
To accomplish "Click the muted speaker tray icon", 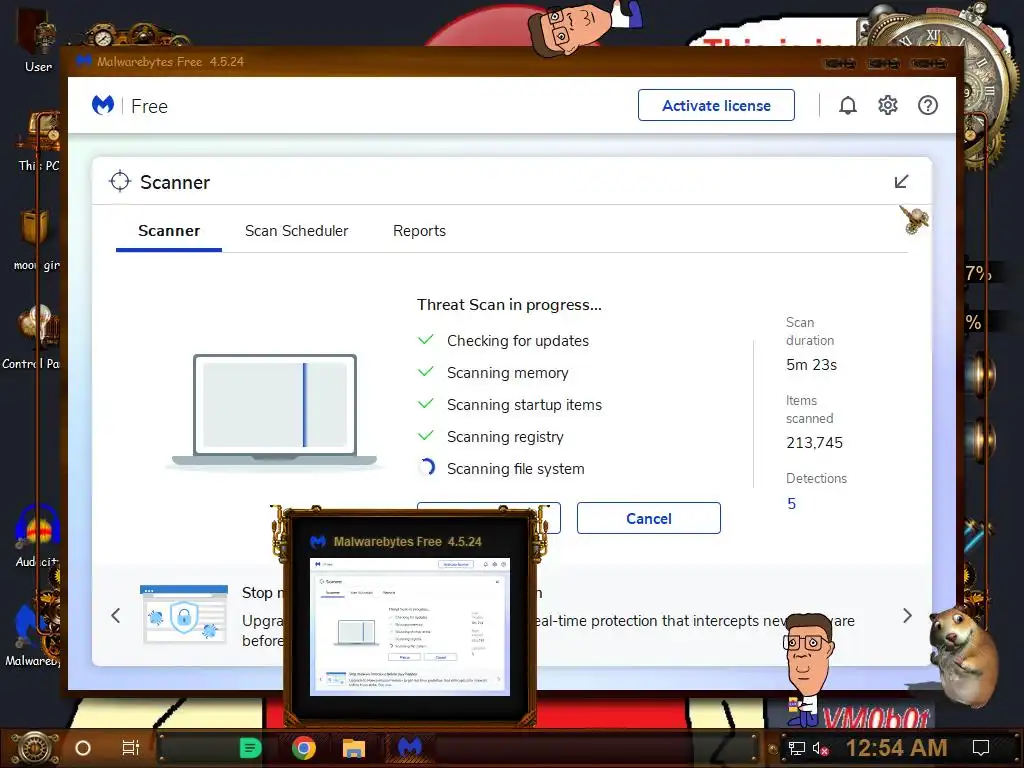I will coord(821,748).
